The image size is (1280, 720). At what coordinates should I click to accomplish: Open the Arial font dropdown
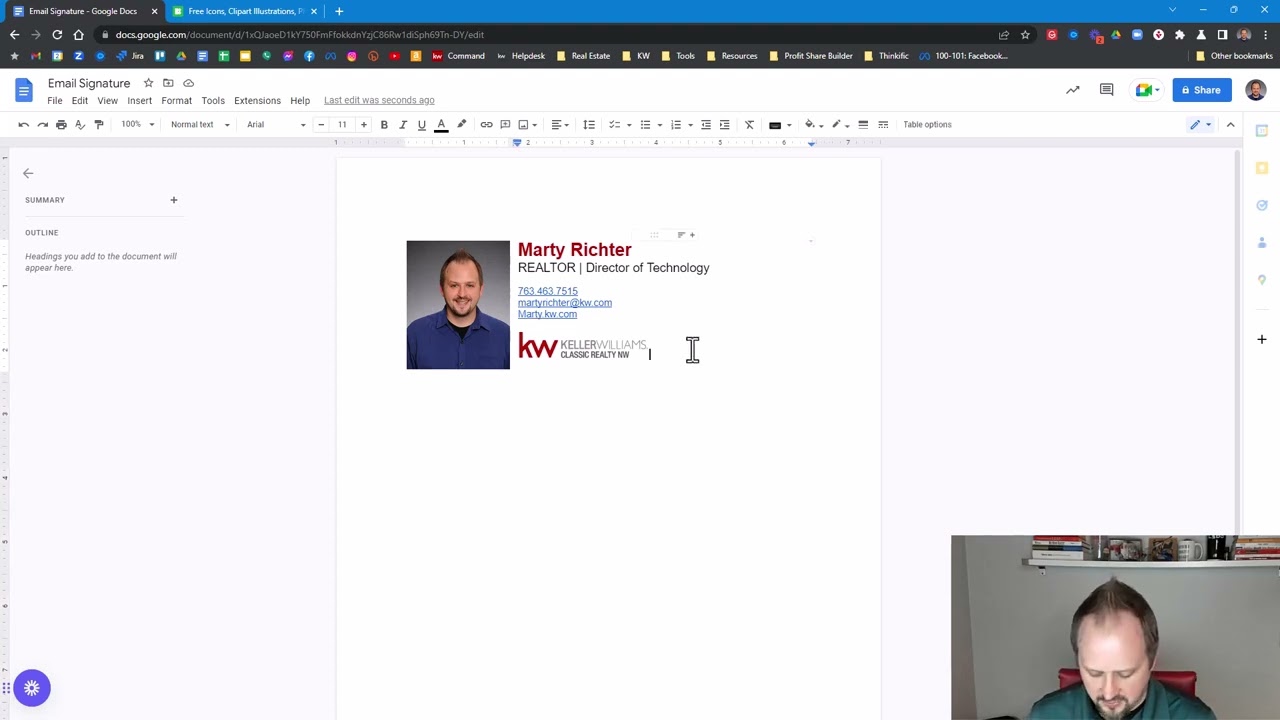coord(276,124)
